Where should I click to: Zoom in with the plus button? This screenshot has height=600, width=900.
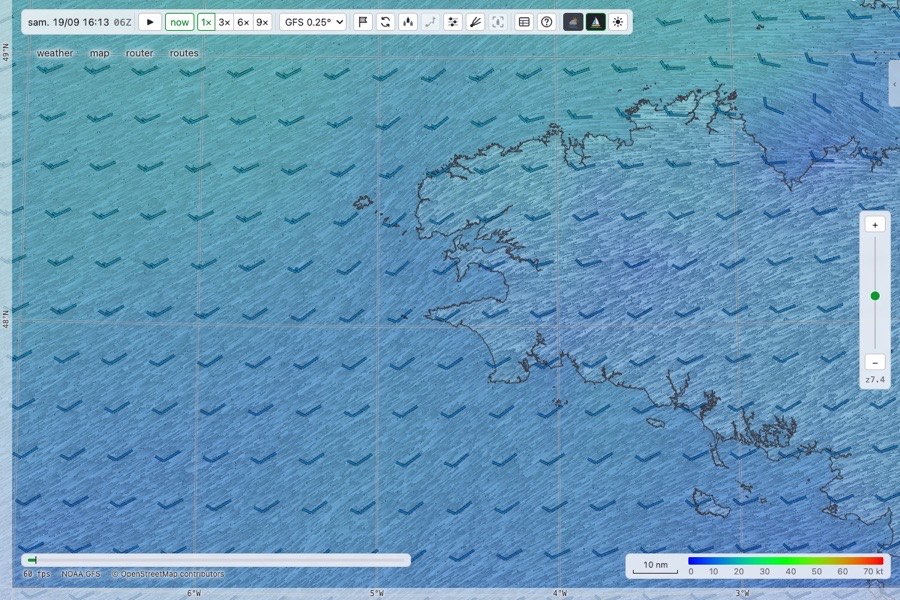click(875, 225)
